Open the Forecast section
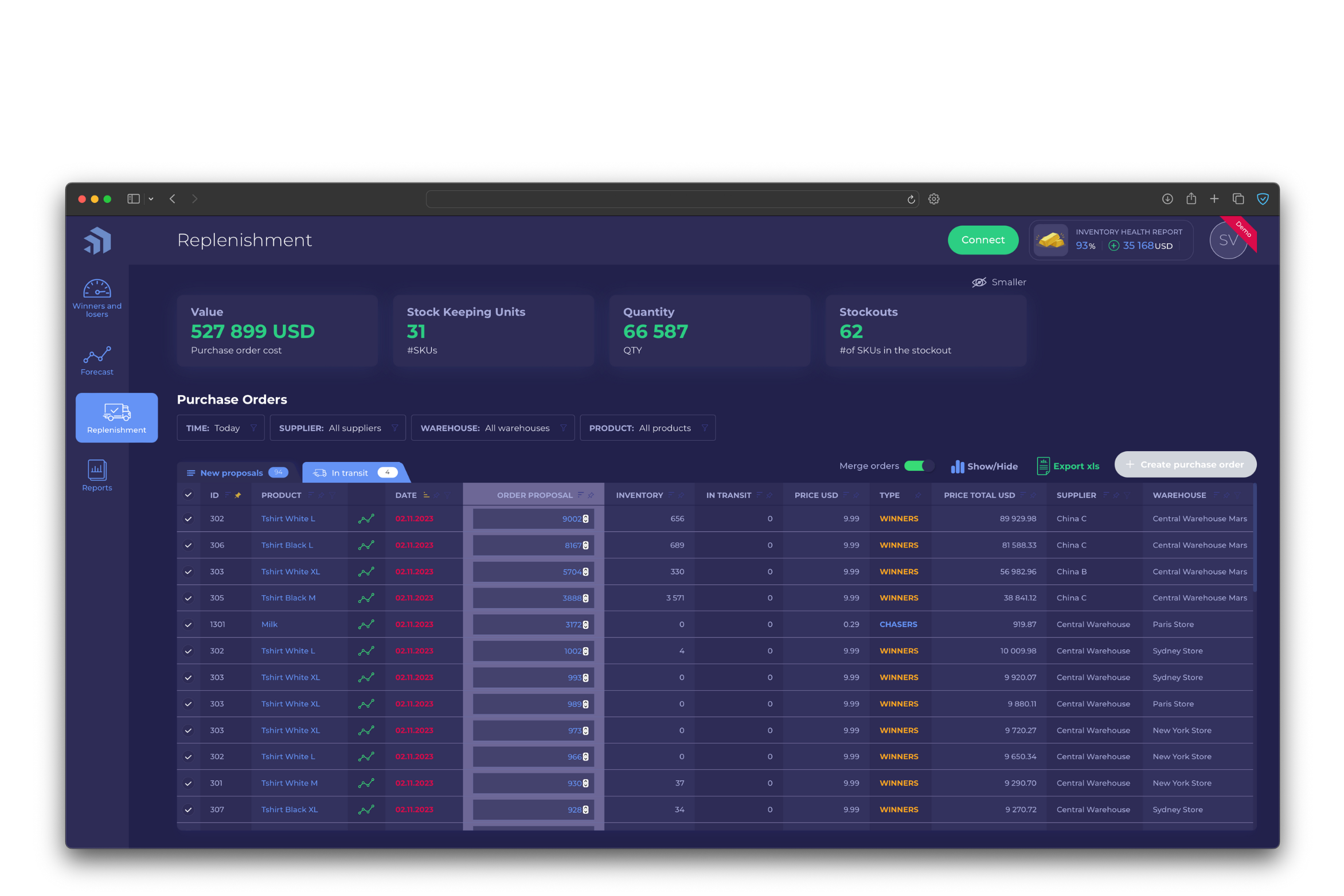 click(96, 359)
